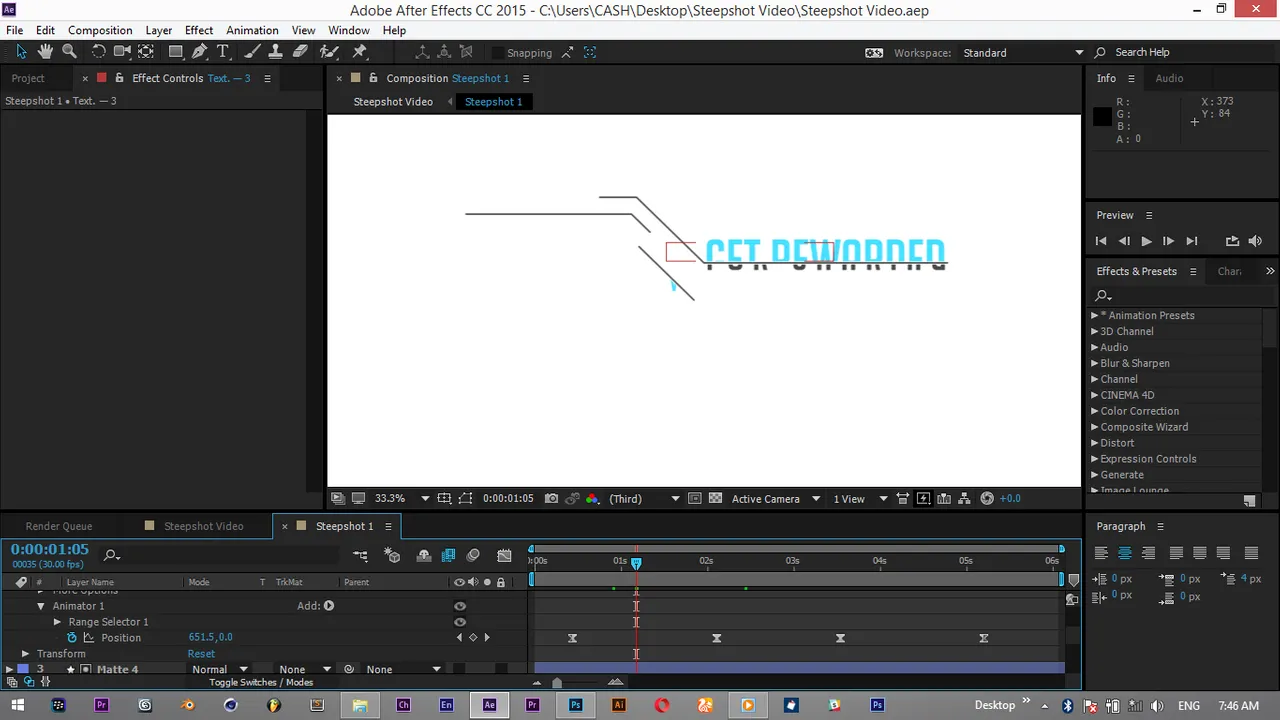Collapse the Animator 1 property group
Image resolution: width=1280 pixels, height=720 pixels.
click(x=41, y=606)
